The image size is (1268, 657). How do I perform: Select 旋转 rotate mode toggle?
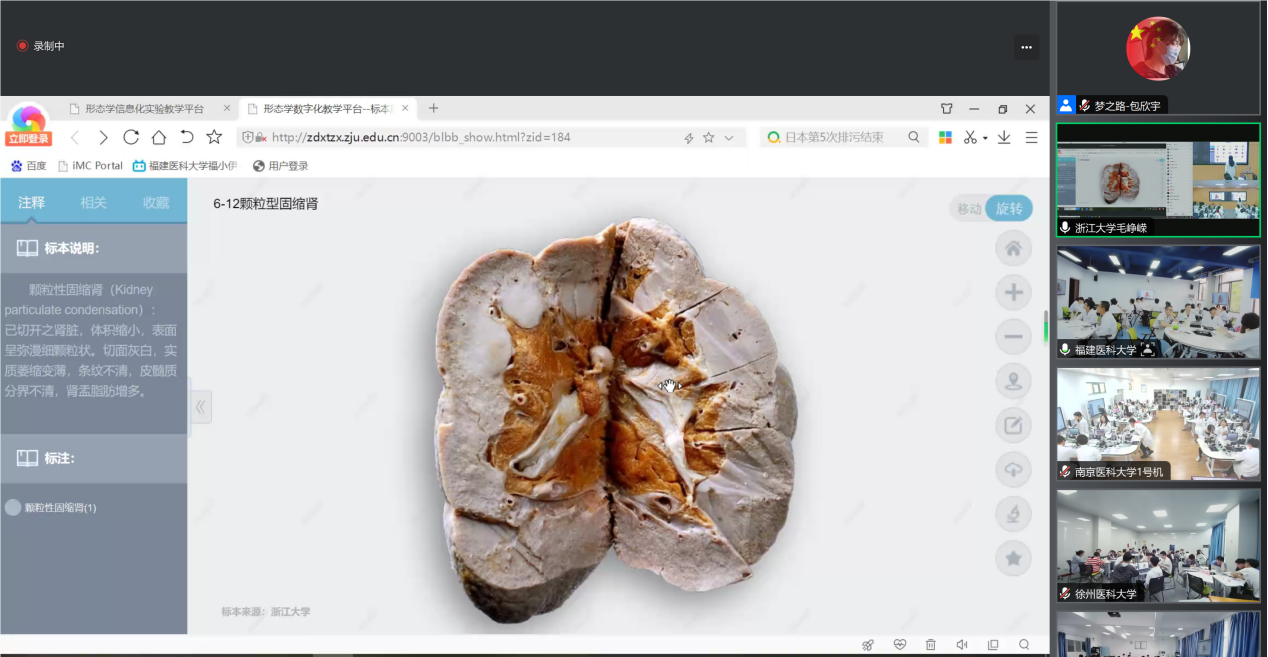1009,209
